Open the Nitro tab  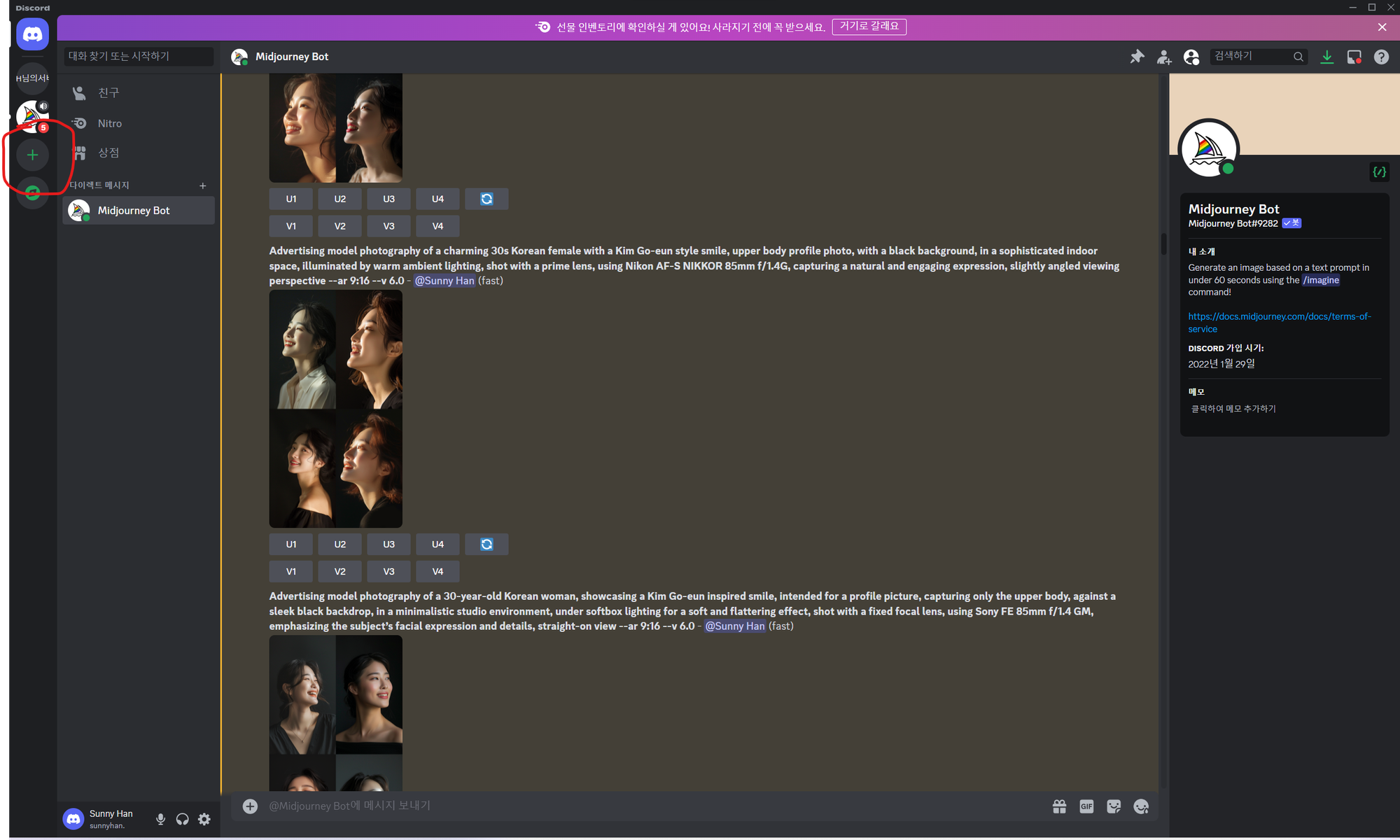(x=110, y=123)
